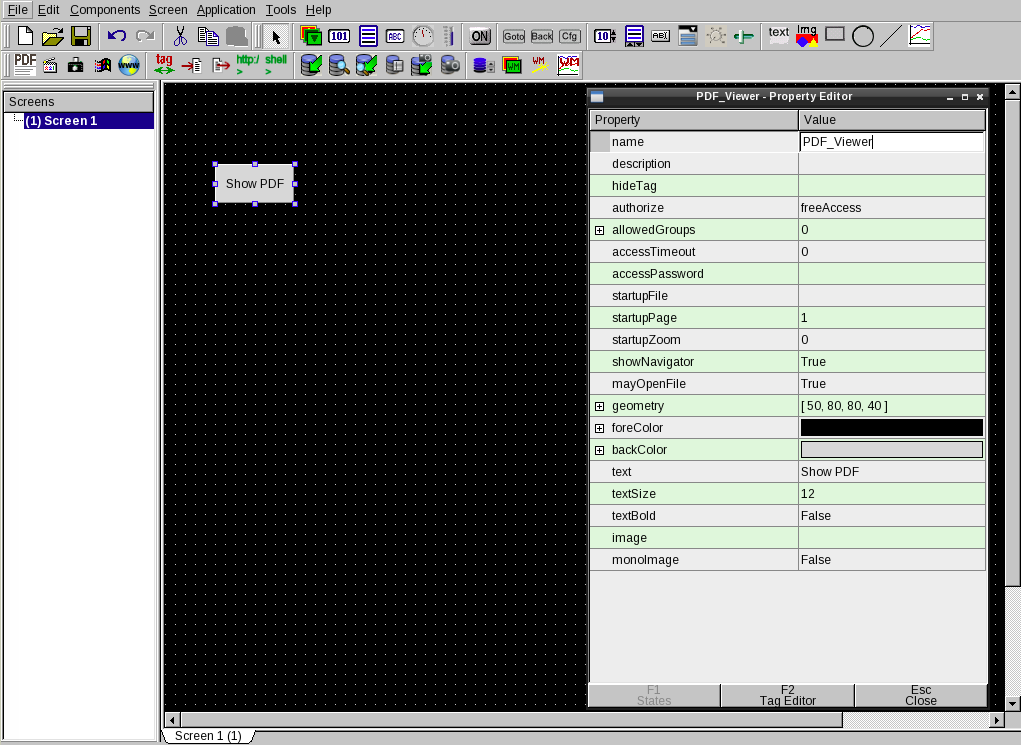
Task: Switch to the Screen 1 (1) tab
Action: [x=208, y=736]
